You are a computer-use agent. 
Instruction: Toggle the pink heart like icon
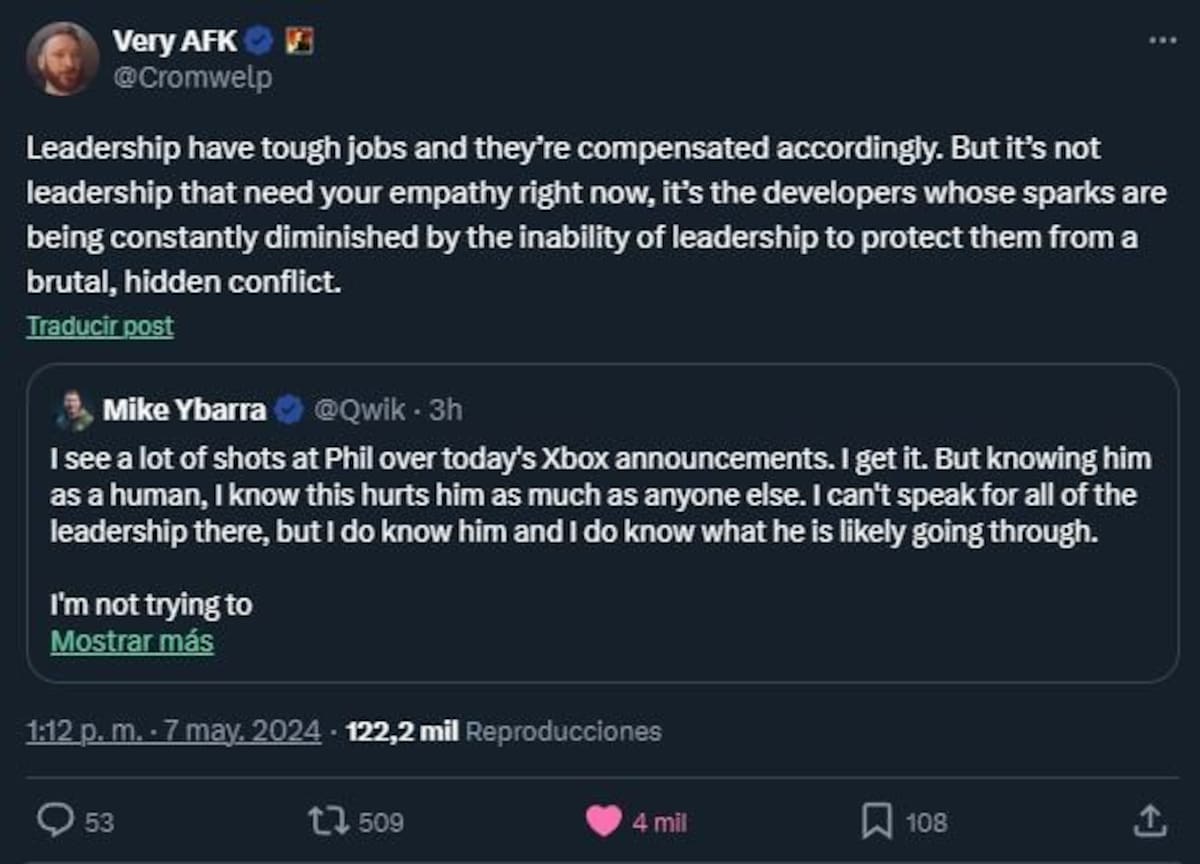(x=603, y=821)
